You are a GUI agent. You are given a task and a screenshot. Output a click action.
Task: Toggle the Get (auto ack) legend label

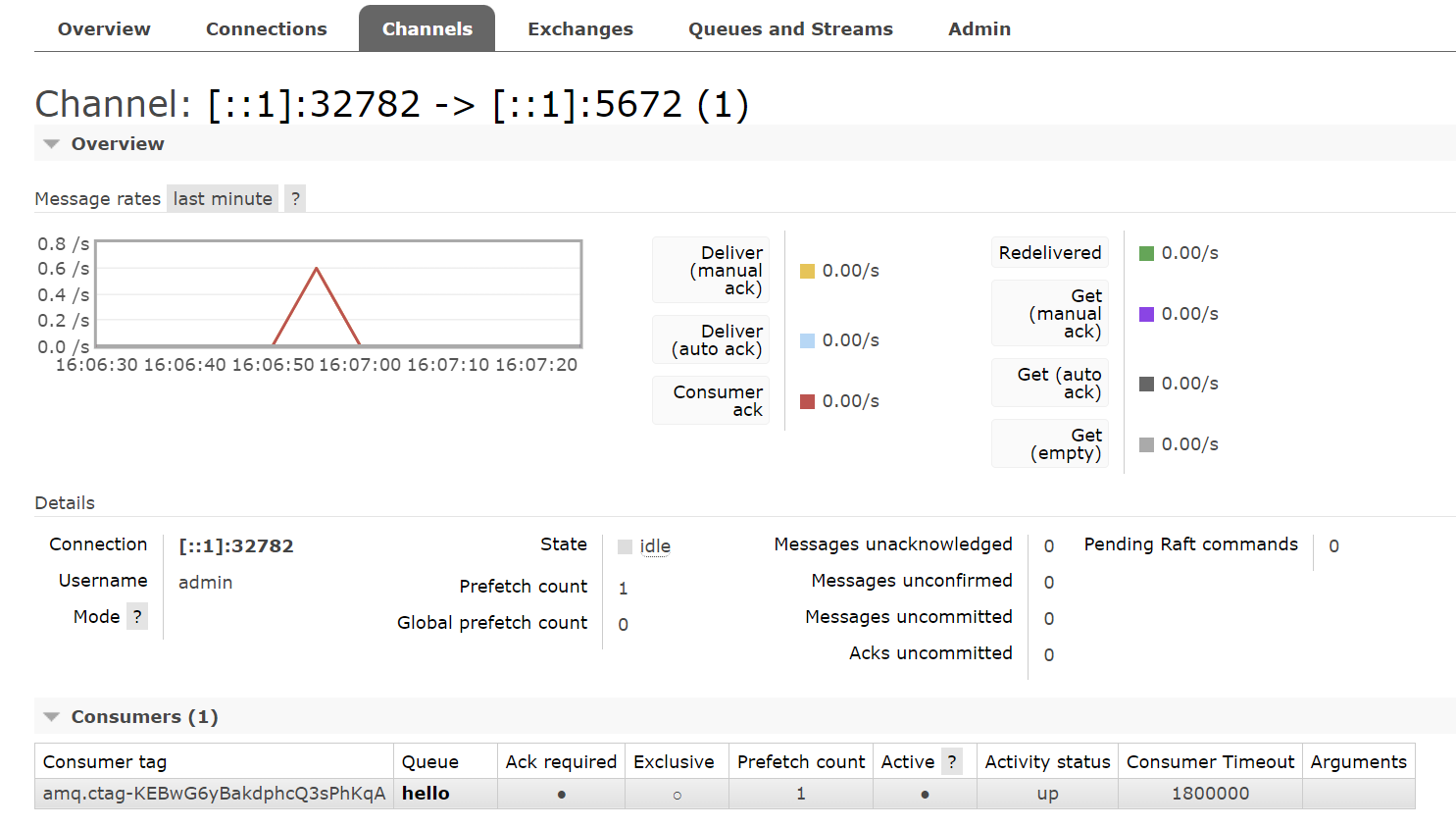tap(1050, 383)
